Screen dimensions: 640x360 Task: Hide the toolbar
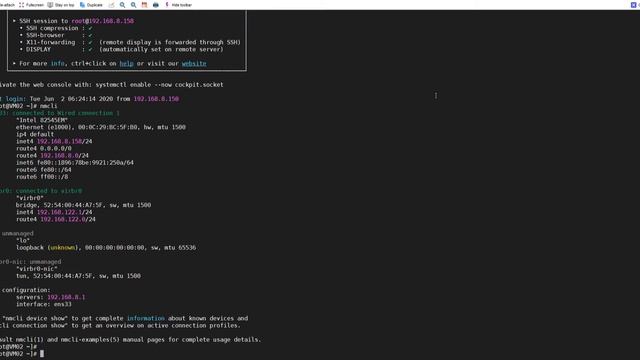[x=178, y=5]
